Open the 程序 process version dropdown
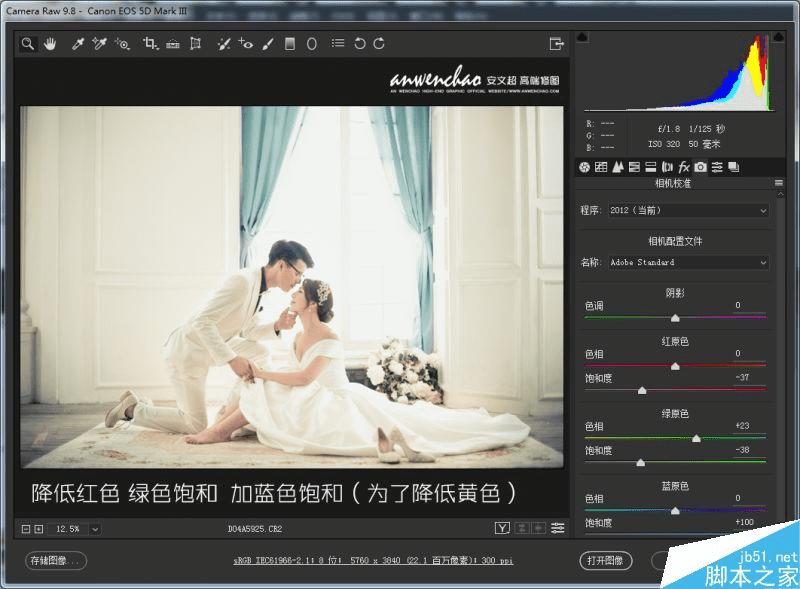The image size is (800, 589). [x=688, y=210]
